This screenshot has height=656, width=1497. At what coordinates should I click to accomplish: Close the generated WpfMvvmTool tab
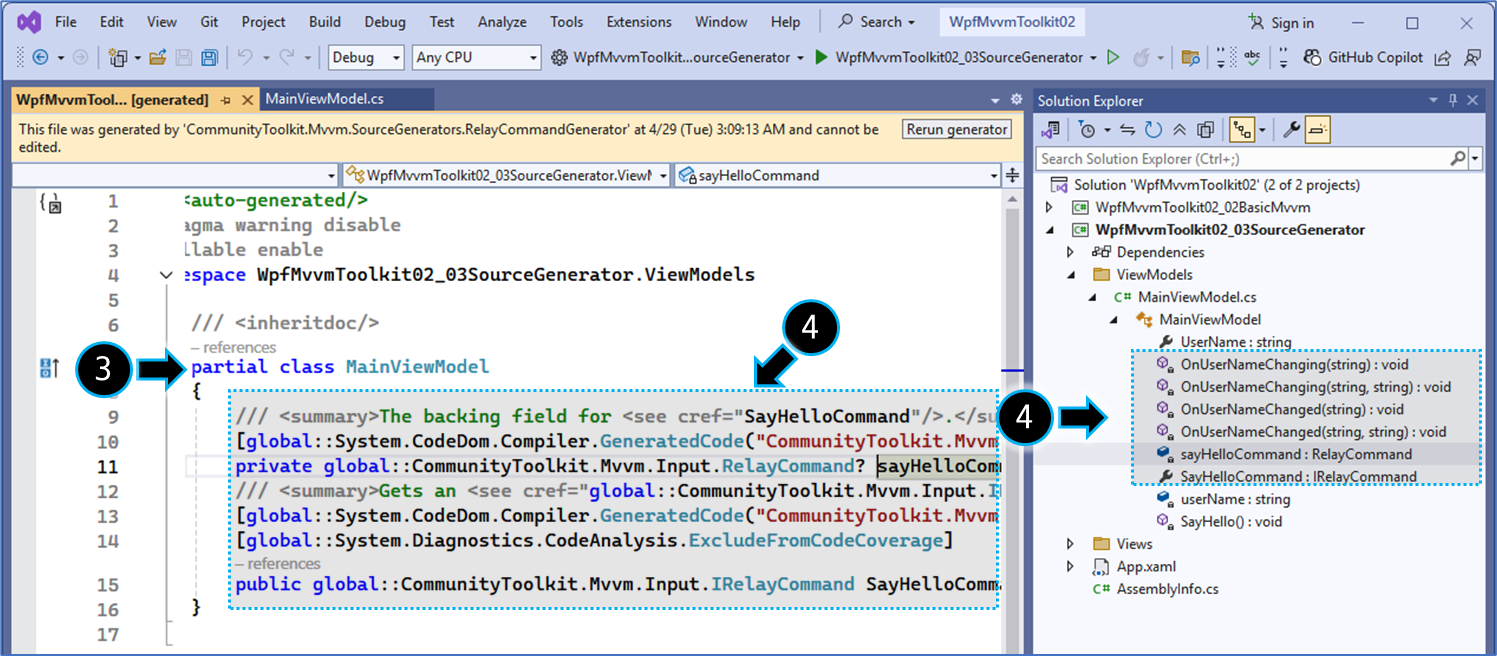pos(246,100)
